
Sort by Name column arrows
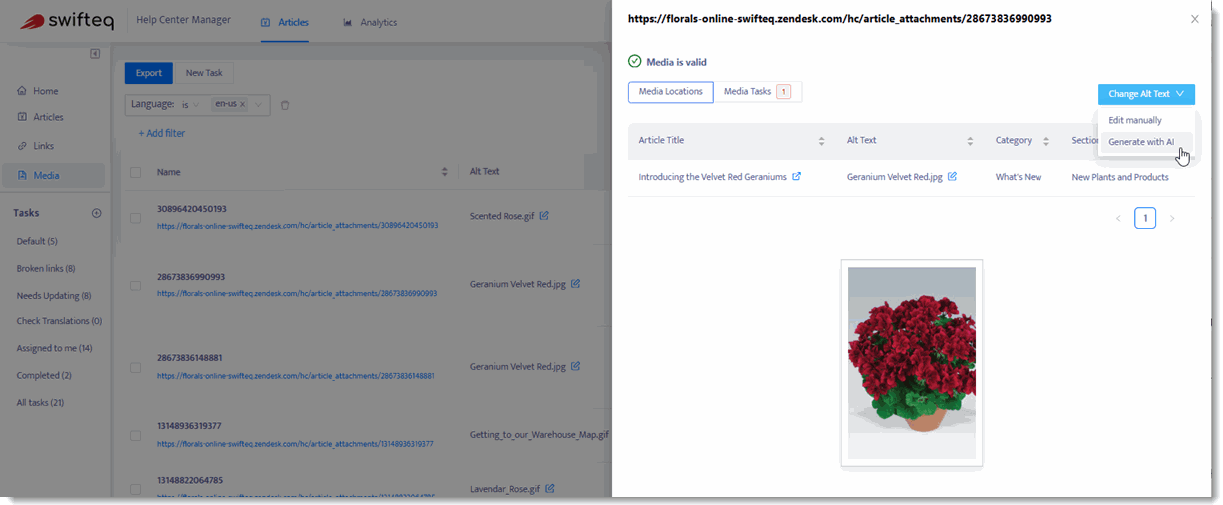coord(445,172)
